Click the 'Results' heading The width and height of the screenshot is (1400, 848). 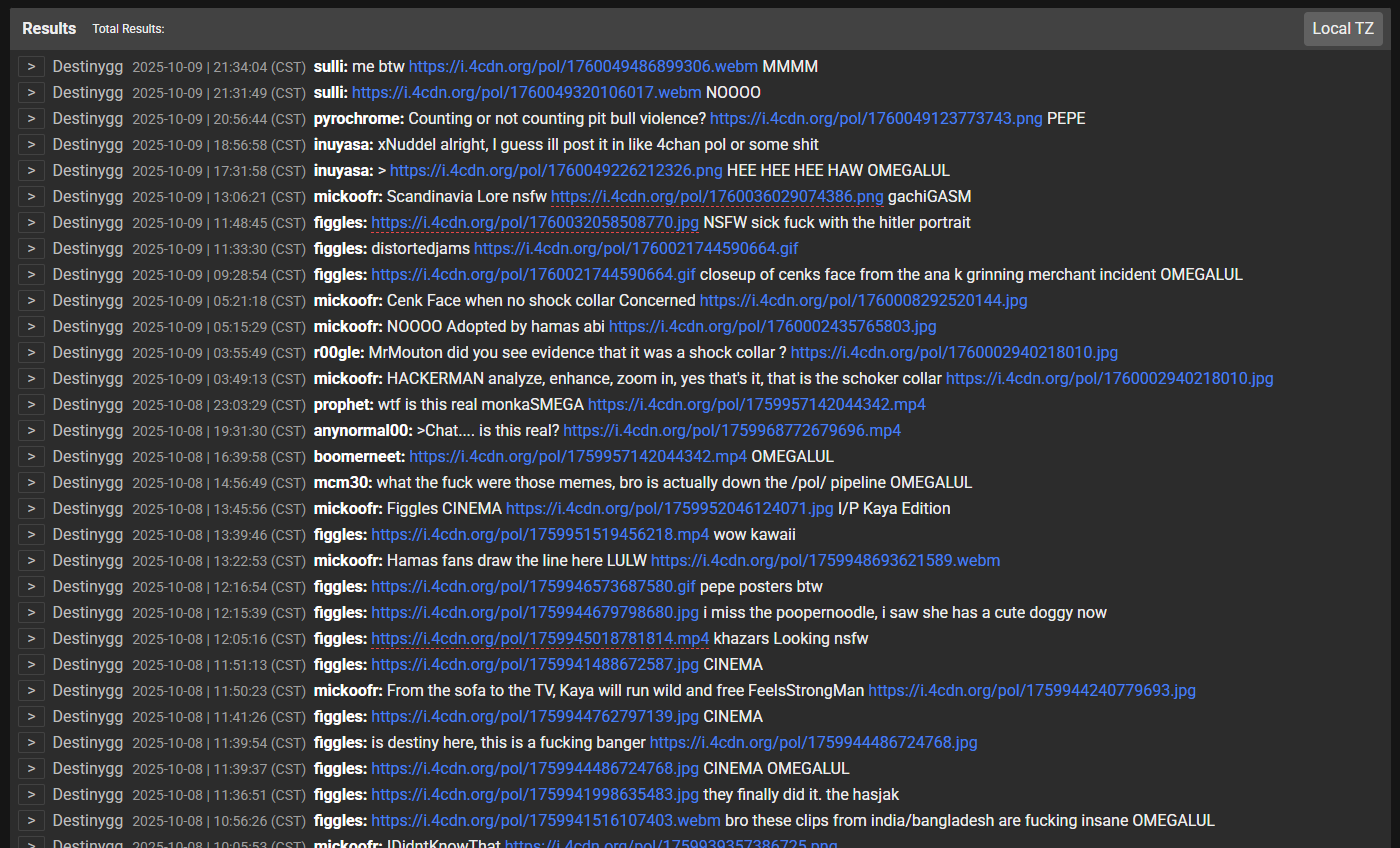(x=49, y=29)
